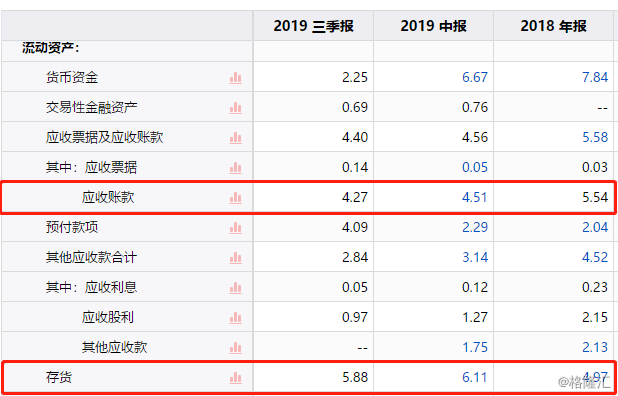Open chart icon for 交易性金融资产 row

(235, 108)
